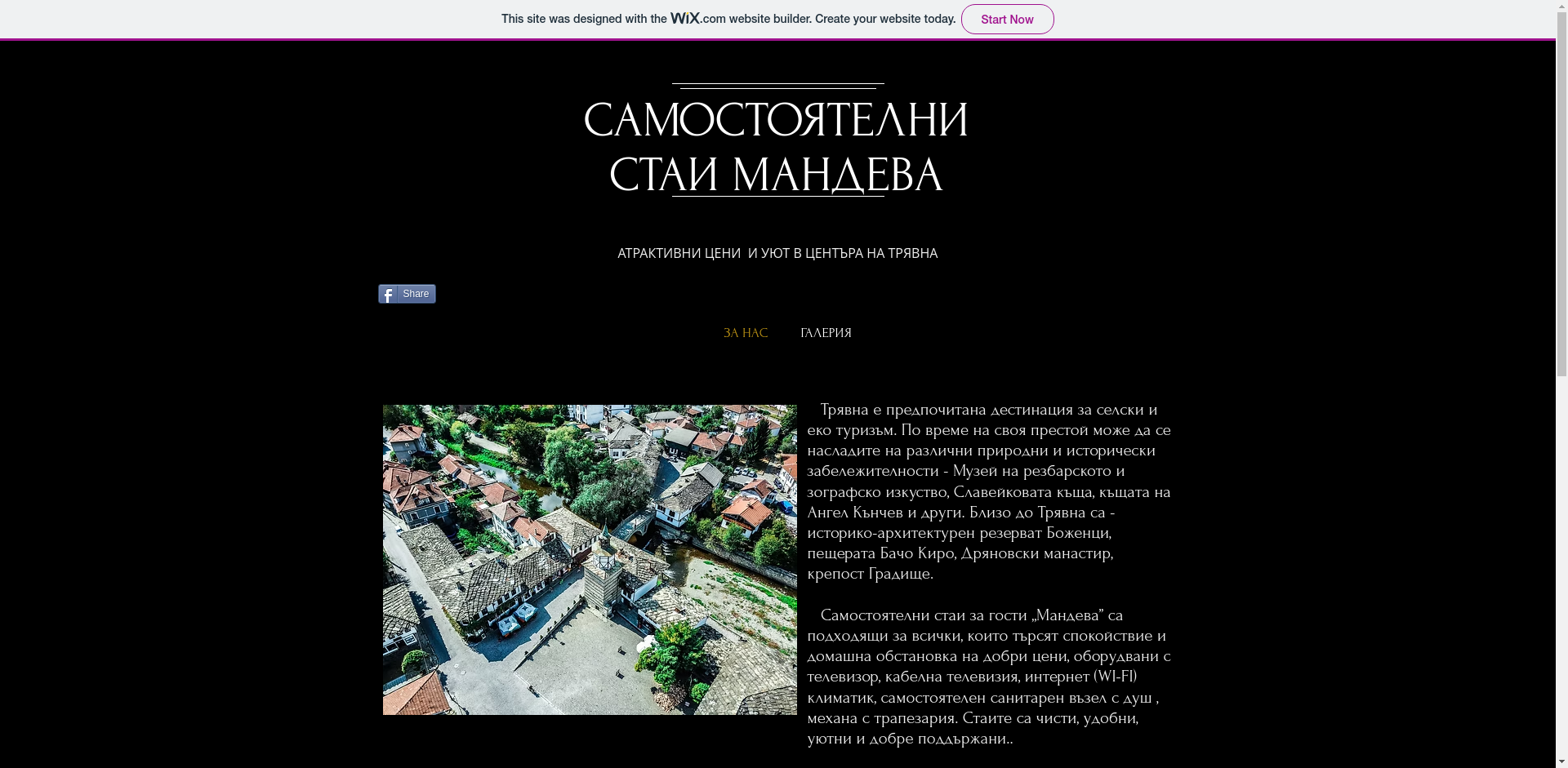Click the purple banner divider line

point(777,38)
